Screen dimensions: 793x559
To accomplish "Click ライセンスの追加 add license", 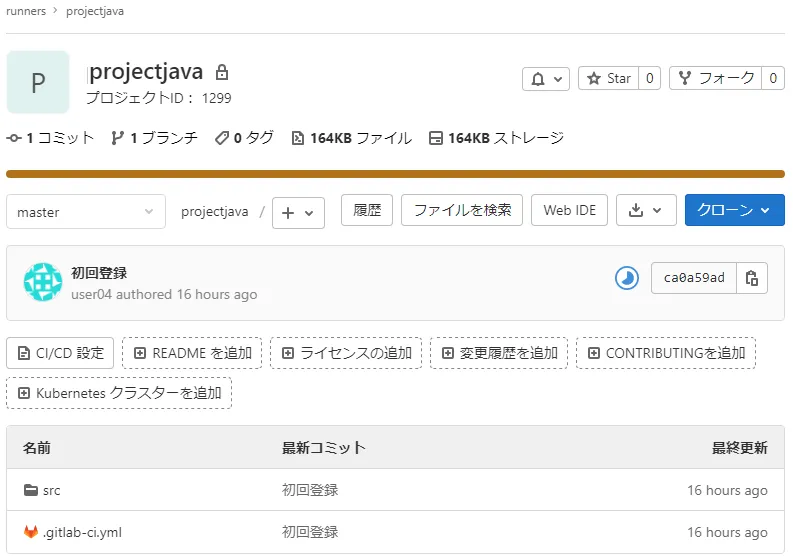I will [x=346, y=353].
